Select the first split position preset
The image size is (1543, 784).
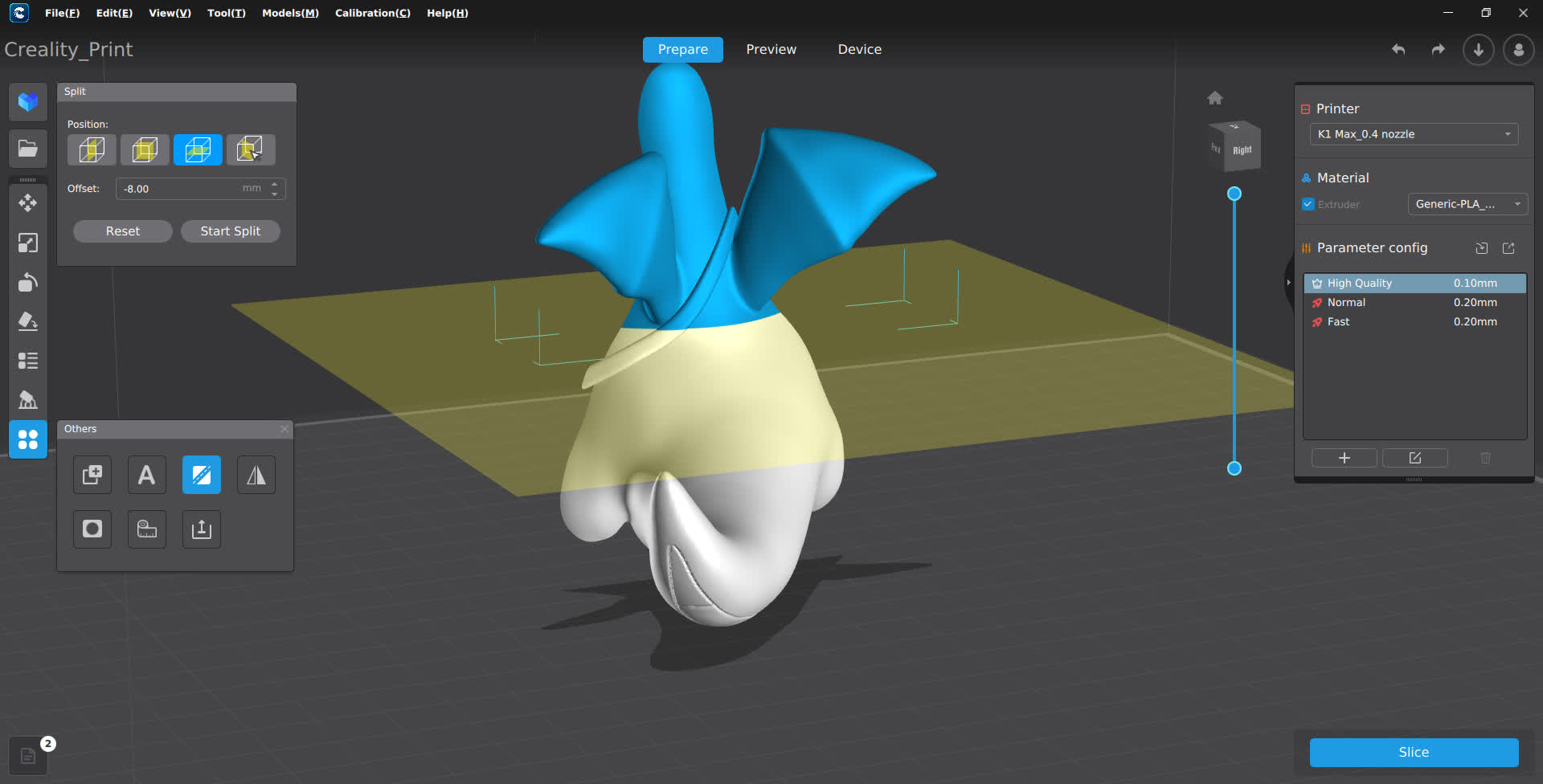pyautogui.click(x=91, y=149)
